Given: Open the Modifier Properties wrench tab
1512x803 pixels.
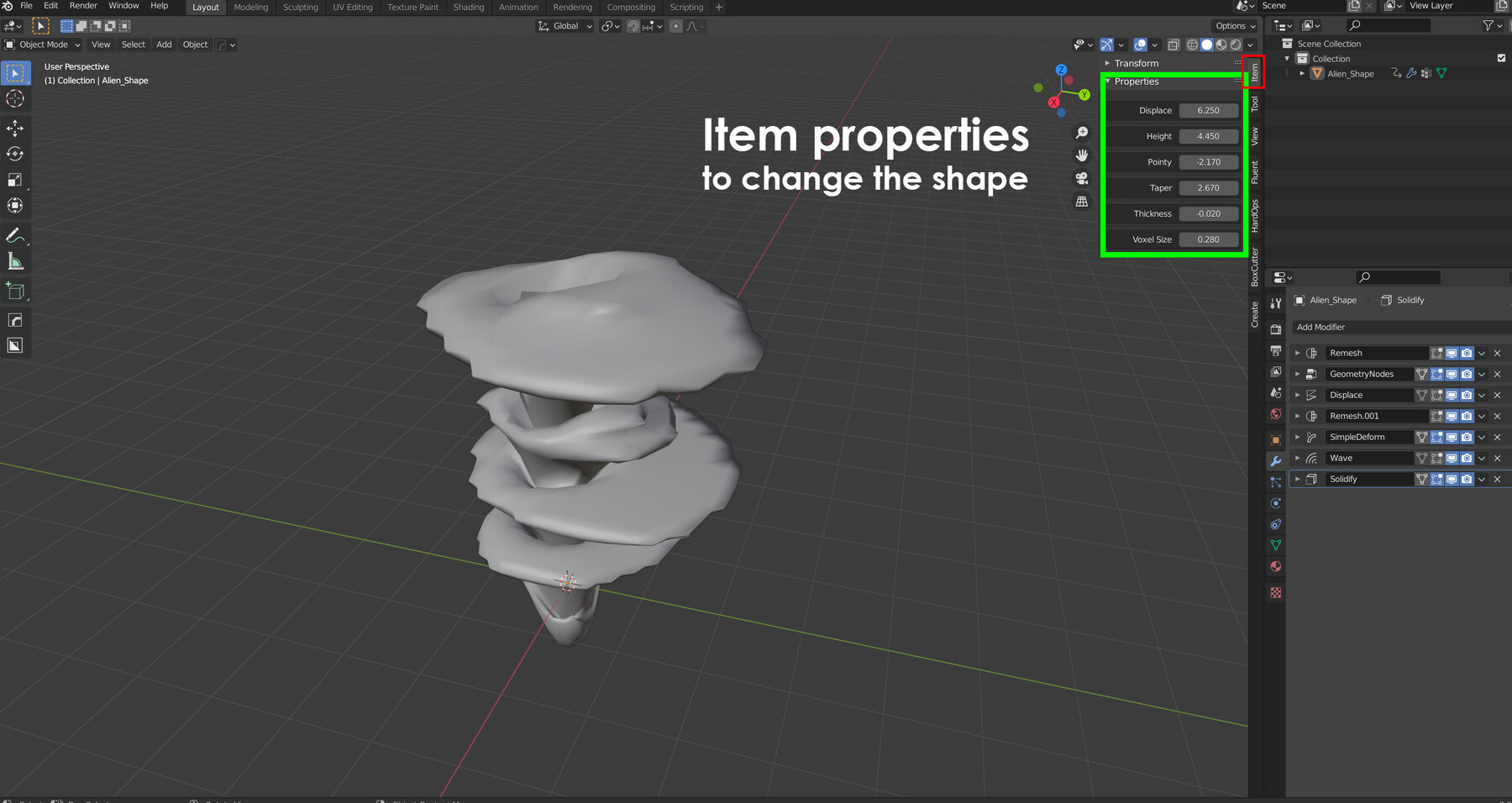Looking at the screenshot, I should click(x=1276, y=461).
